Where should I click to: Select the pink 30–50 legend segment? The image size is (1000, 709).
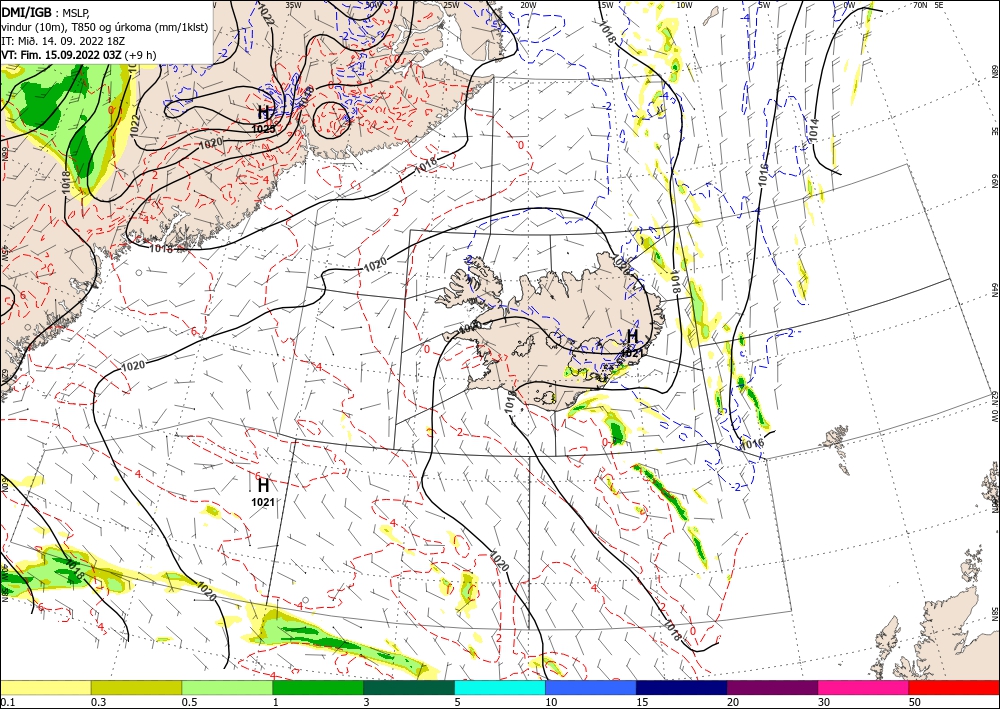pos(864,687)
